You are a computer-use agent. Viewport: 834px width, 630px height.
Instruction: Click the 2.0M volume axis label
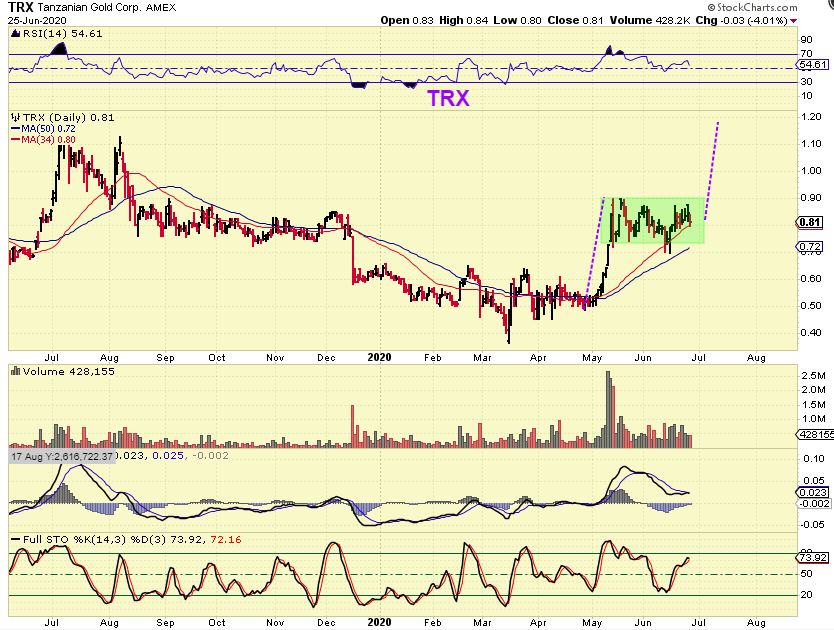tap(813, 390)
